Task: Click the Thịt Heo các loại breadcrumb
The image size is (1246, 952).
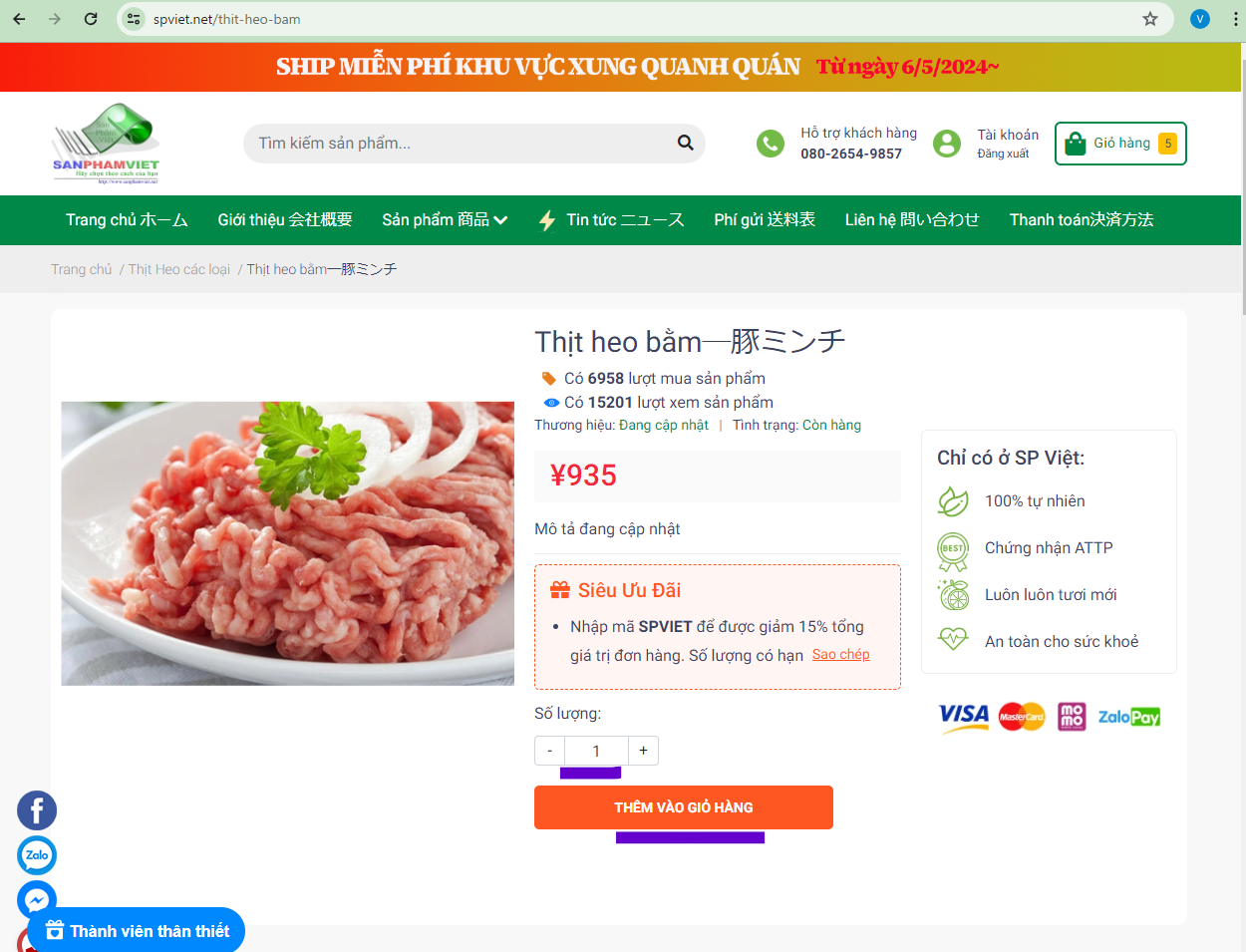Action: click(179, 269)
